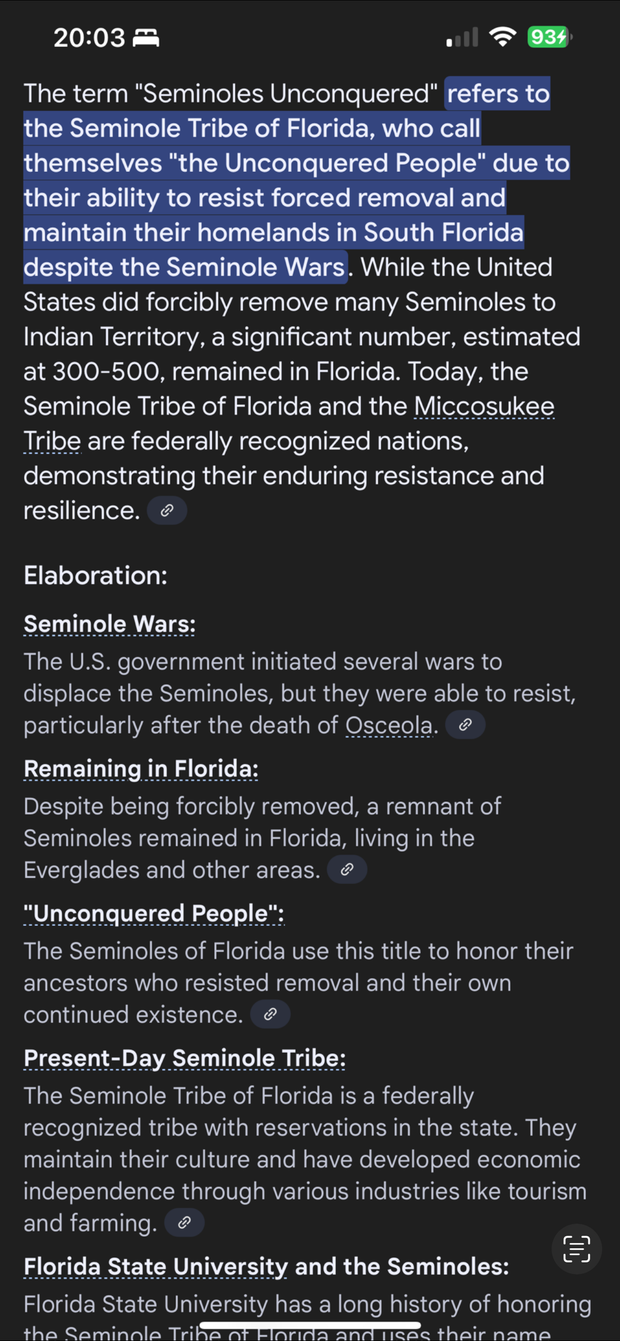The width and height of the screenshot is (620, 1341).
Task: Tap the Wi-Fi status icon
Action: pos(503,38)
